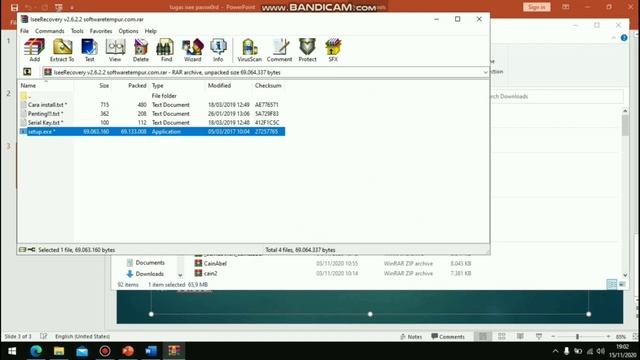Open Mail app from taskbar
Image resolution: width=640 pixels, height=360 pixels.
tap(82, 351)
